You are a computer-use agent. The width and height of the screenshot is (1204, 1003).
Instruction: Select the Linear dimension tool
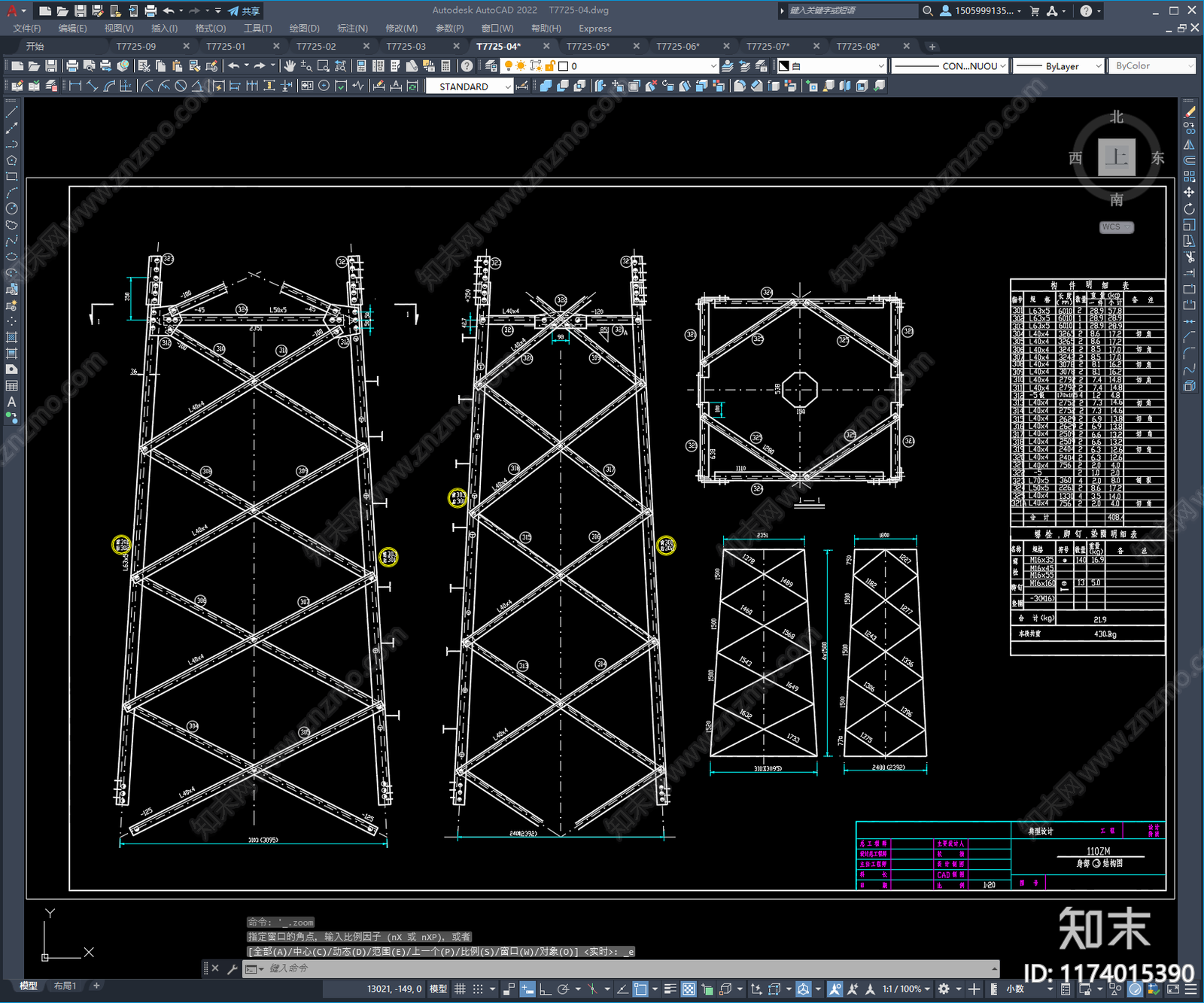point(75,87)
